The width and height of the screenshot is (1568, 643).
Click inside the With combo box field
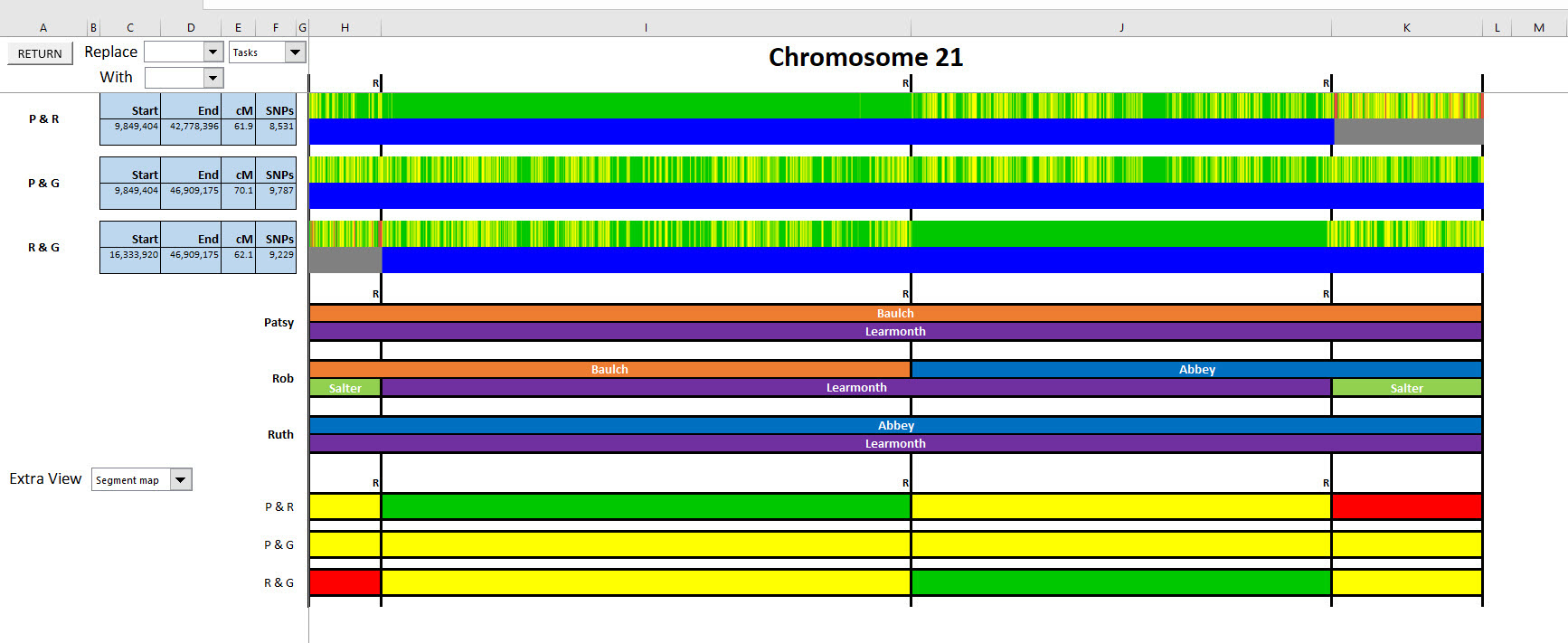coord(175,78)
